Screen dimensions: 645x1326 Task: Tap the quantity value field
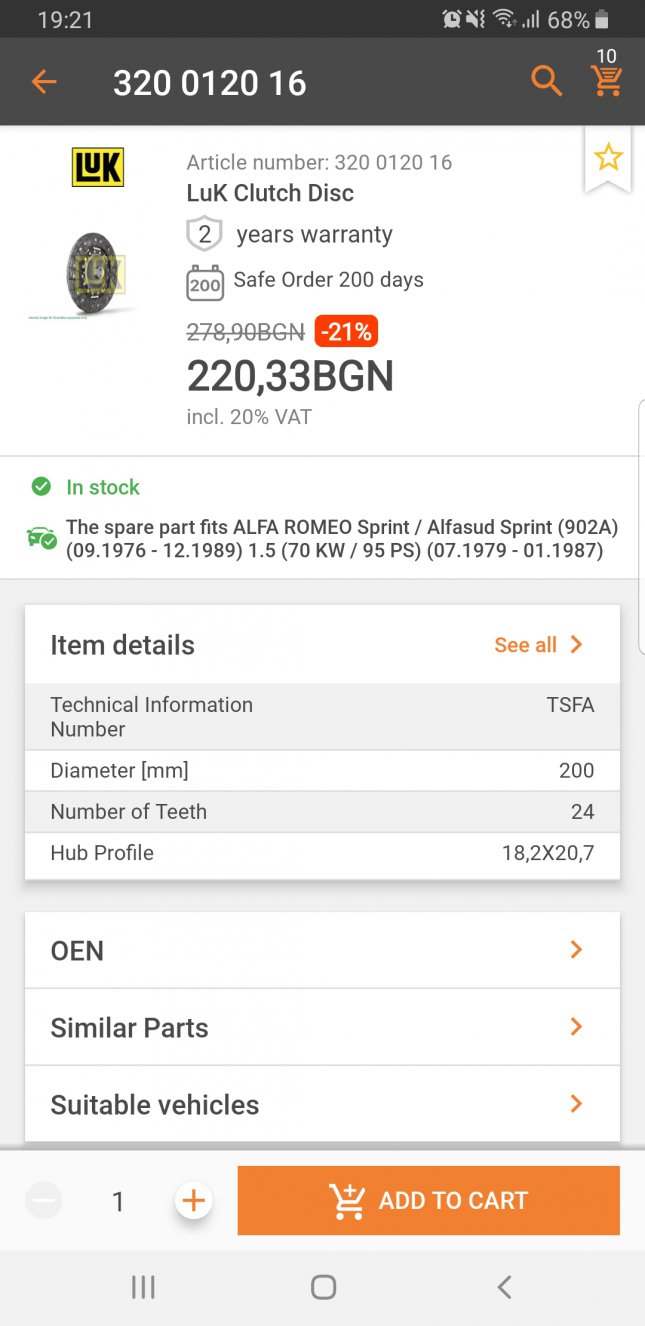118,1201
